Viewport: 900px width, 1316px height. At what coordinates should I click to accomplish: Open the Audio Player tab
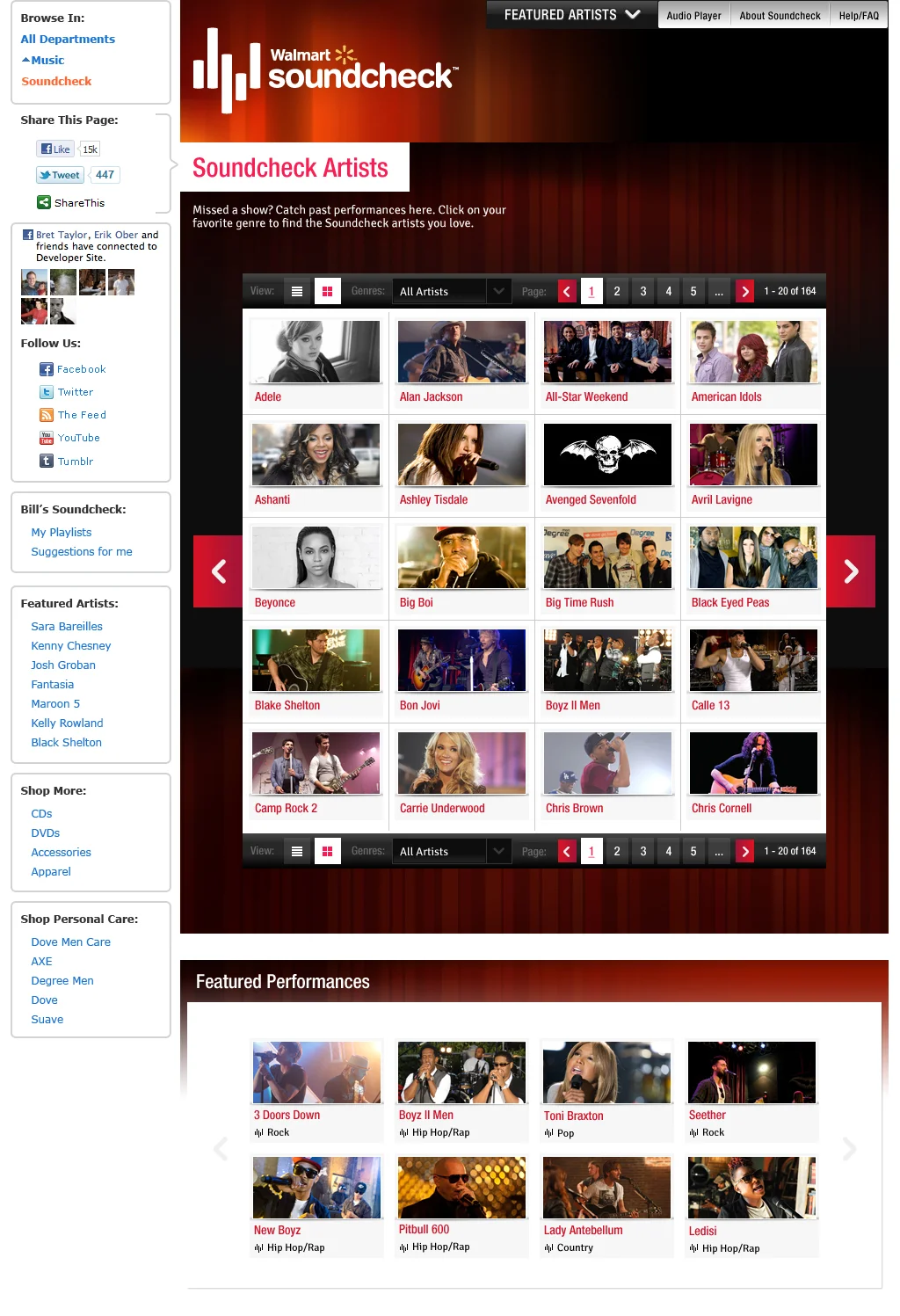[693, 15]
